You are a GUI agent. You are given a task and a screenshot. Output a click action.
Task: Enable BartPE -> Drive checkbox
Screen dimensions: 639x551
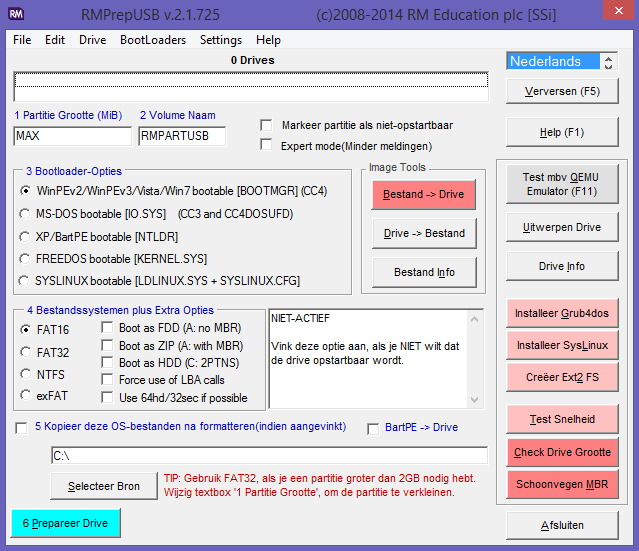374,428
